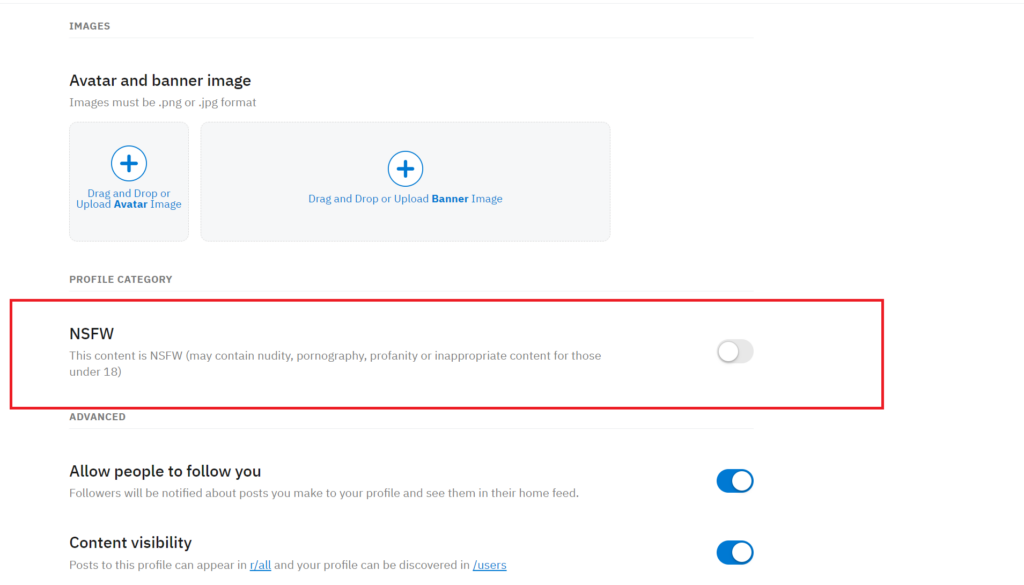Click the plus icon for Banner upload

[x=405, y=169]
